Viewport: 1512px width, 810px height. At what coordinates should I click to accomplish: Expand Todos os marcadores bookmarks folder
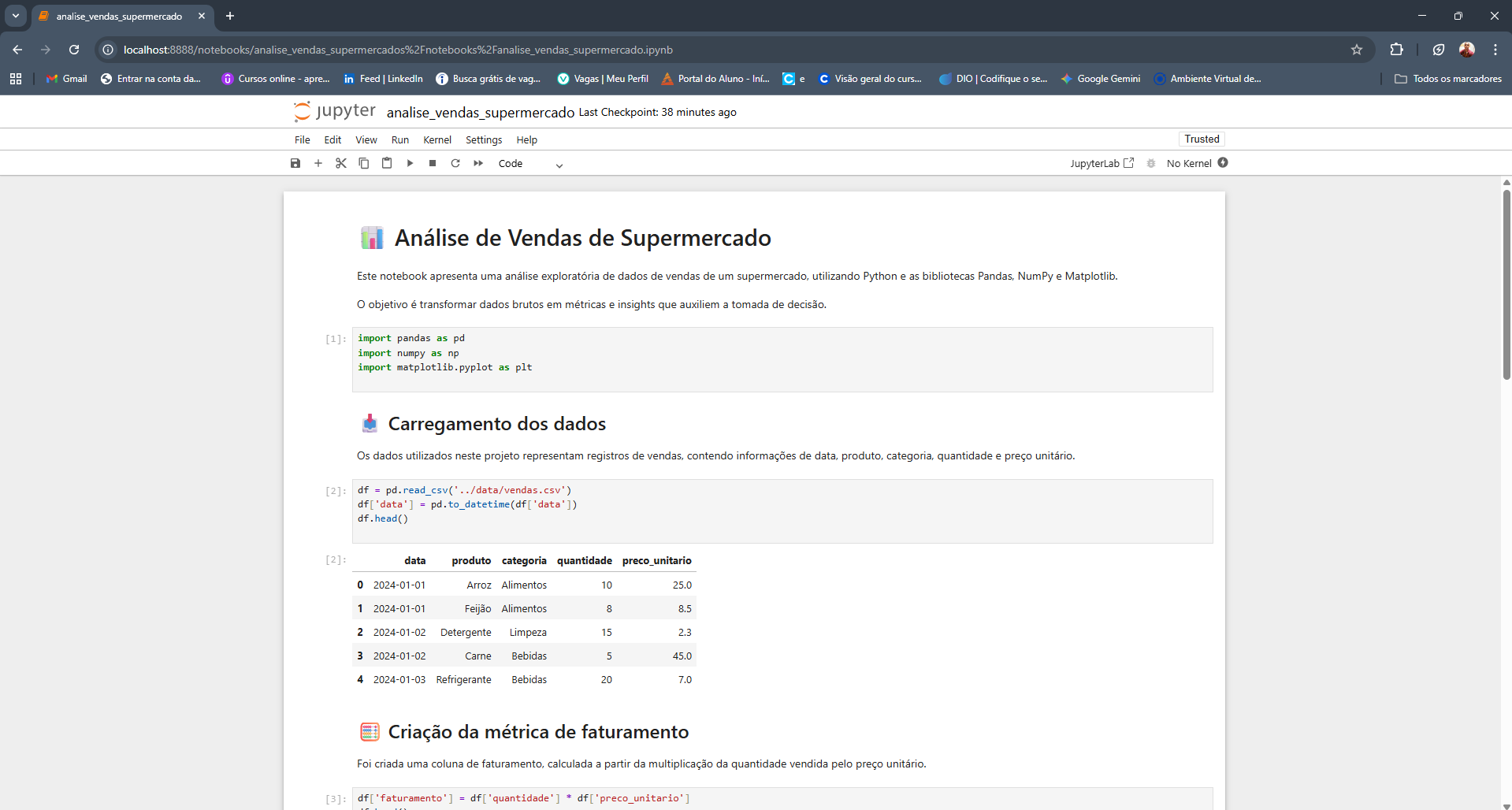(x=1448, y=79)
